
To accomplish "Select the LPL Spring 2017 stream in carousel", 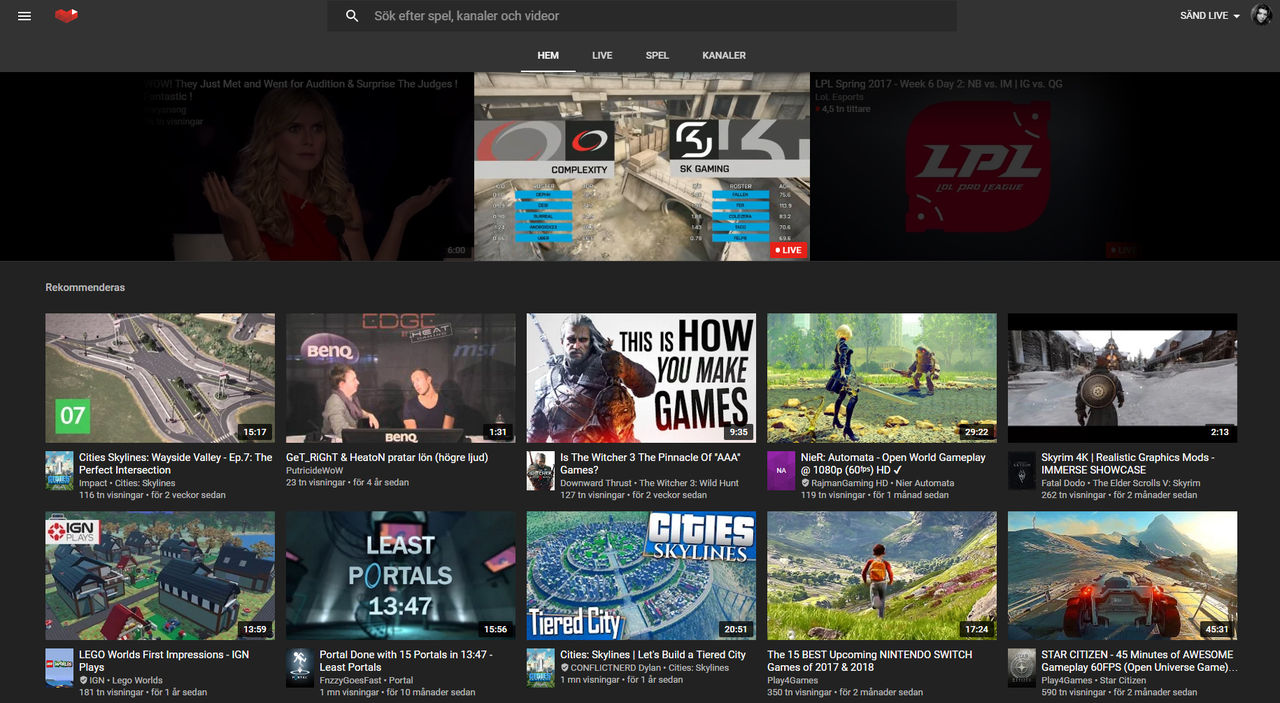I will [976, 166].
